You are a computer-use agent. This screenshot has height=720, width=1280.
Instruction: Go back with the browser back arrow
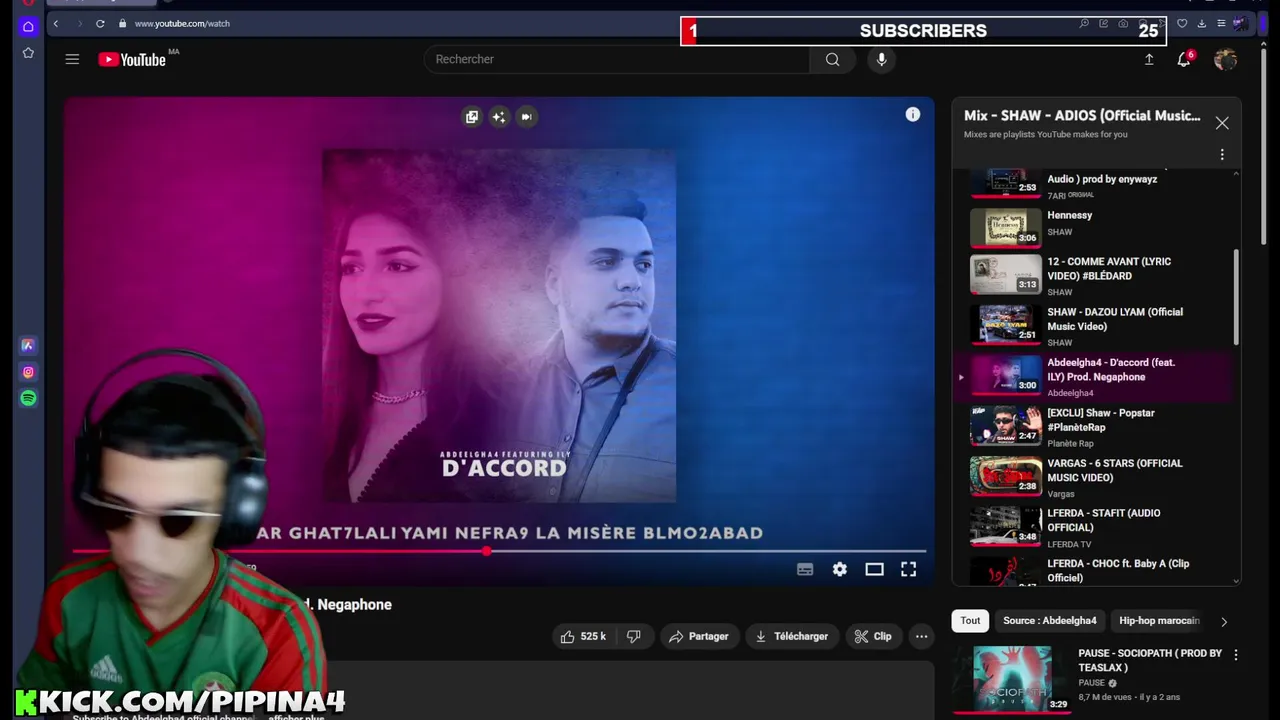pyautogui.click(x=56, y=23)
